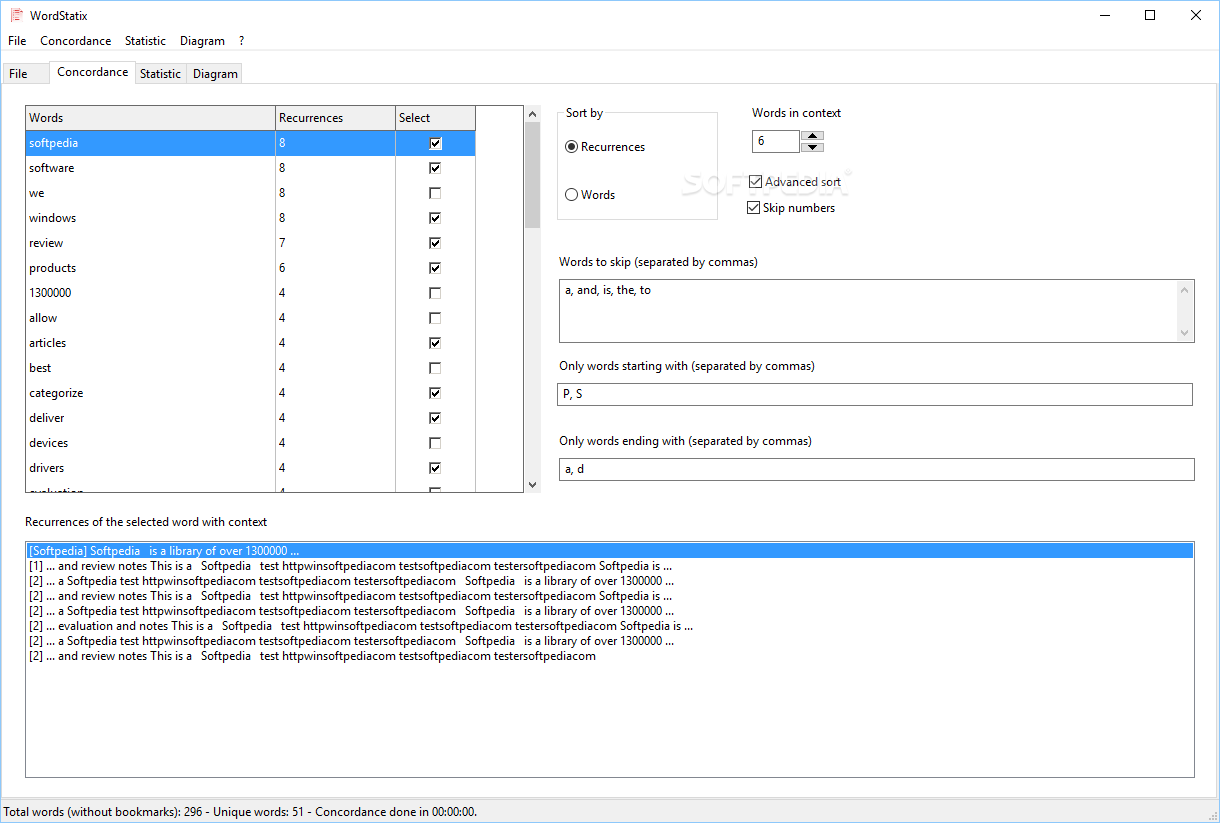Click the word list scrollbar thumb

coord(532,175)
